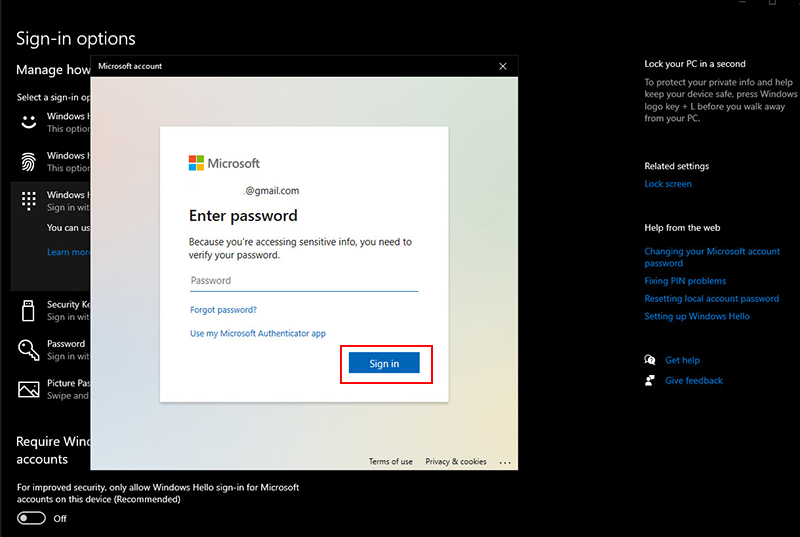Open Fixing PIN problems help link
800x537 pixels.
[x=685, y=280]
